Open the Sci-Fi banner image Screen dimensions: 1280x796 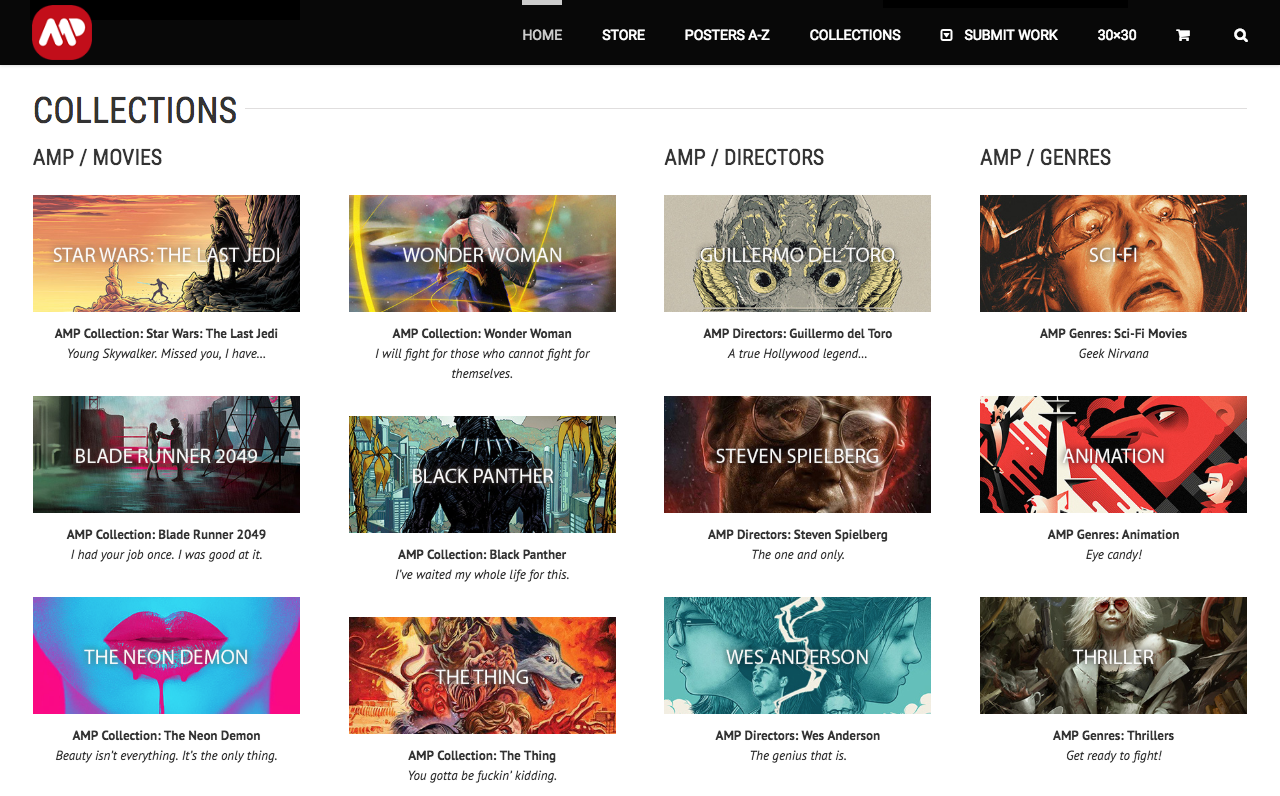(1113, 253)
